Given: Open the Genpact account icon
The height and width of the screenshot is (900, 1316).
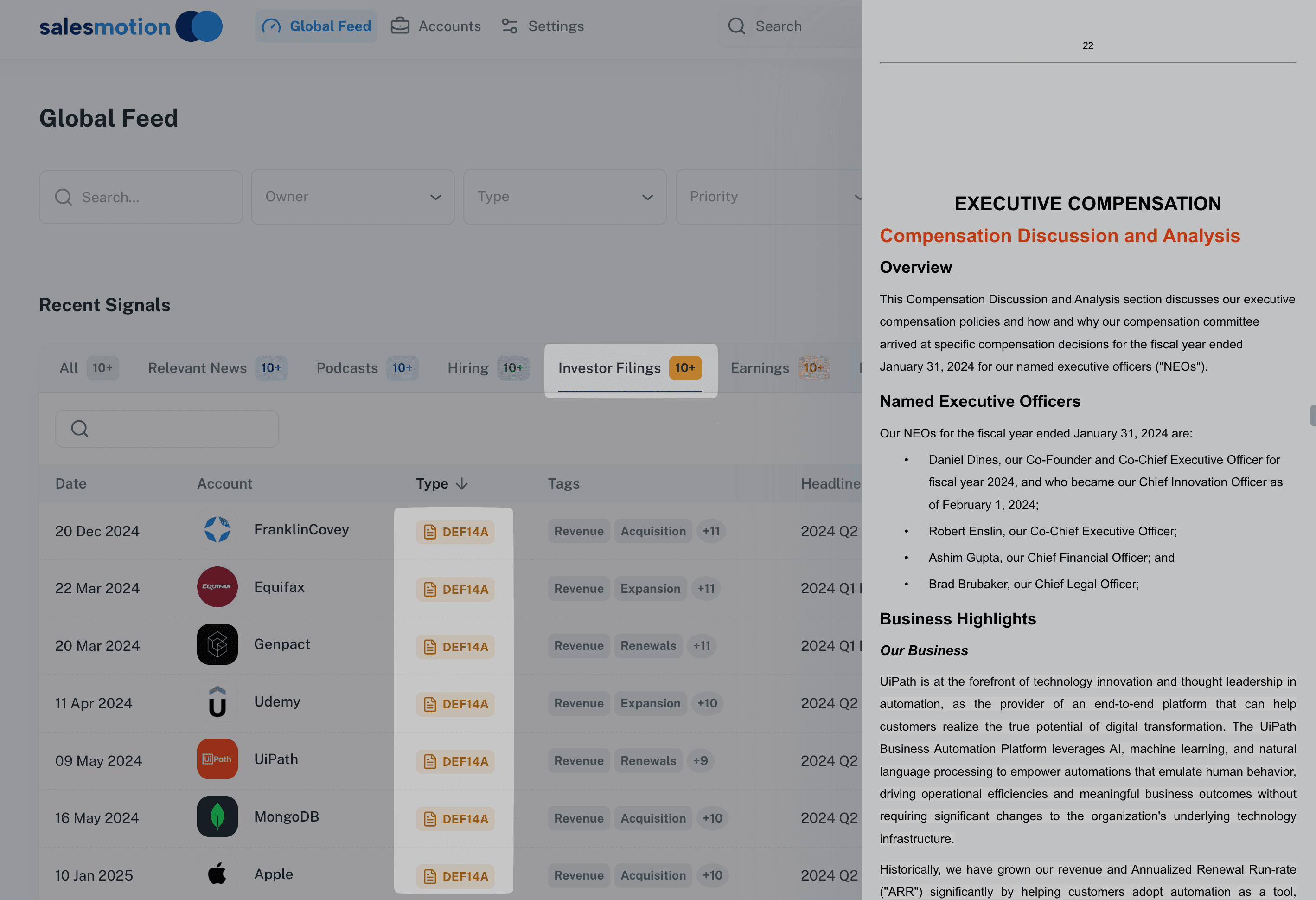Looking at the screenshot, I should [x=217, y=644].
